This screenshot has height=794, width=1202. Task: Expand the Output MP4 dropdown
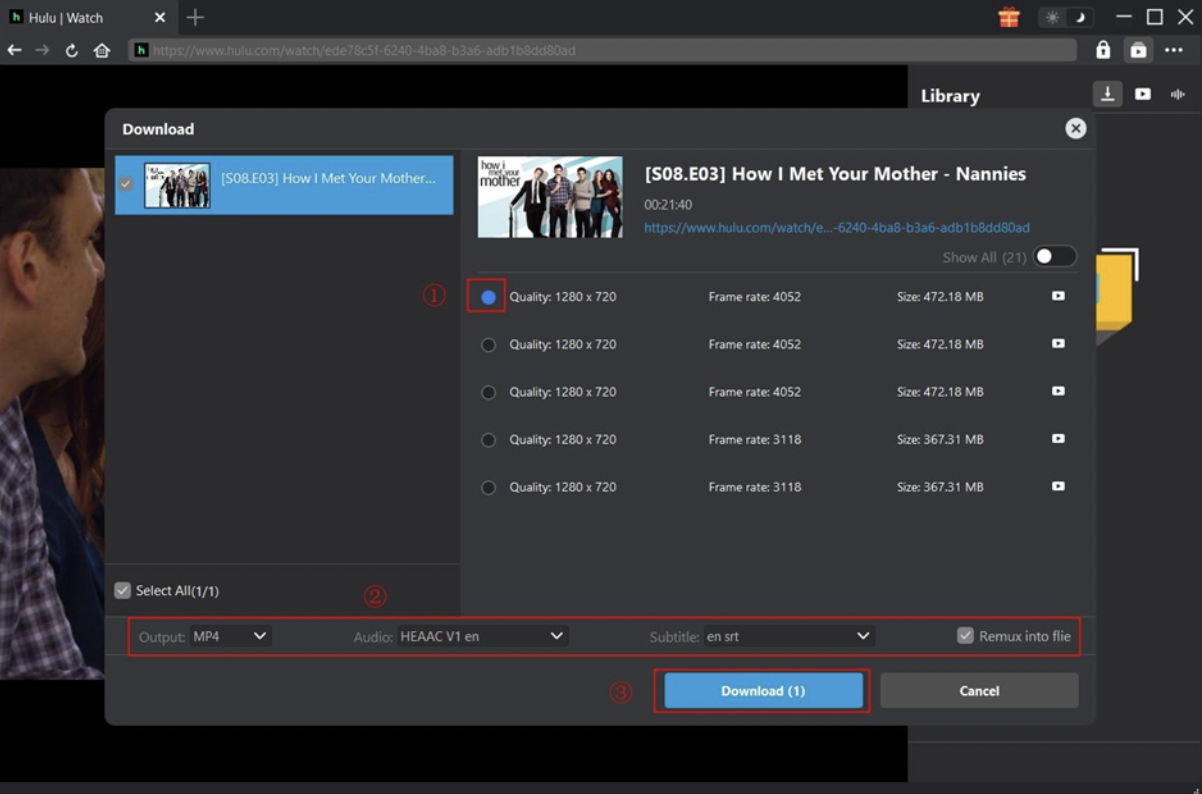[x=231, y=636]
